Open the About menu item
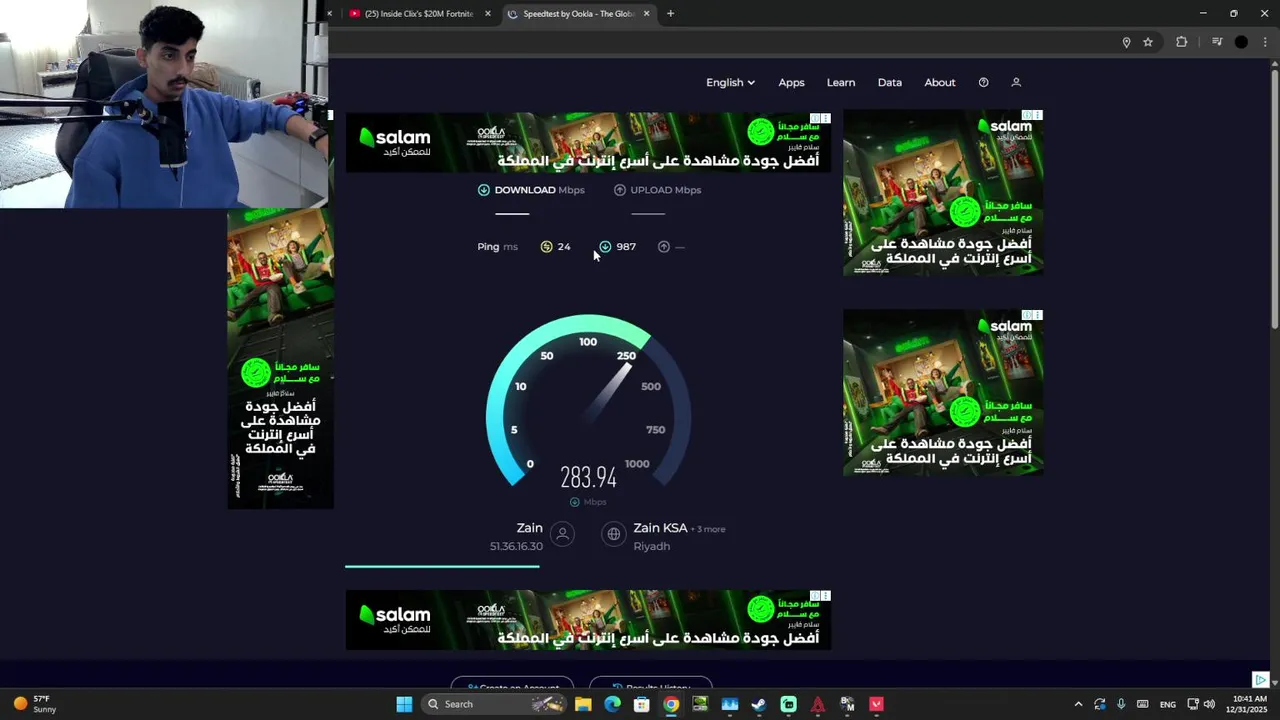1280x720 pixels. pos(940,82)
